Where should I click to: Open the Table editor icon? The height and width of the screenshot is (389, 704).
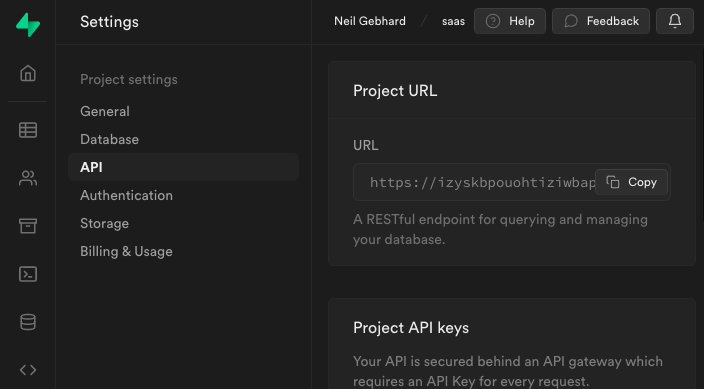click(28, 130)
